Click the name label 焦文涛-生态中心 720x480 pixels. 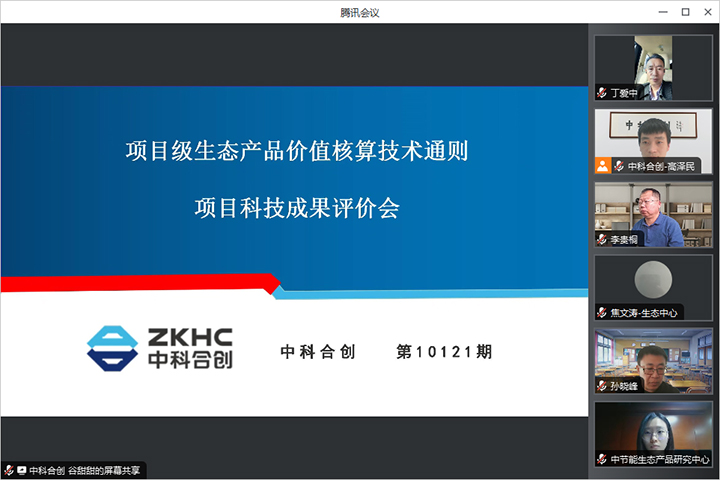coord(644,313)
